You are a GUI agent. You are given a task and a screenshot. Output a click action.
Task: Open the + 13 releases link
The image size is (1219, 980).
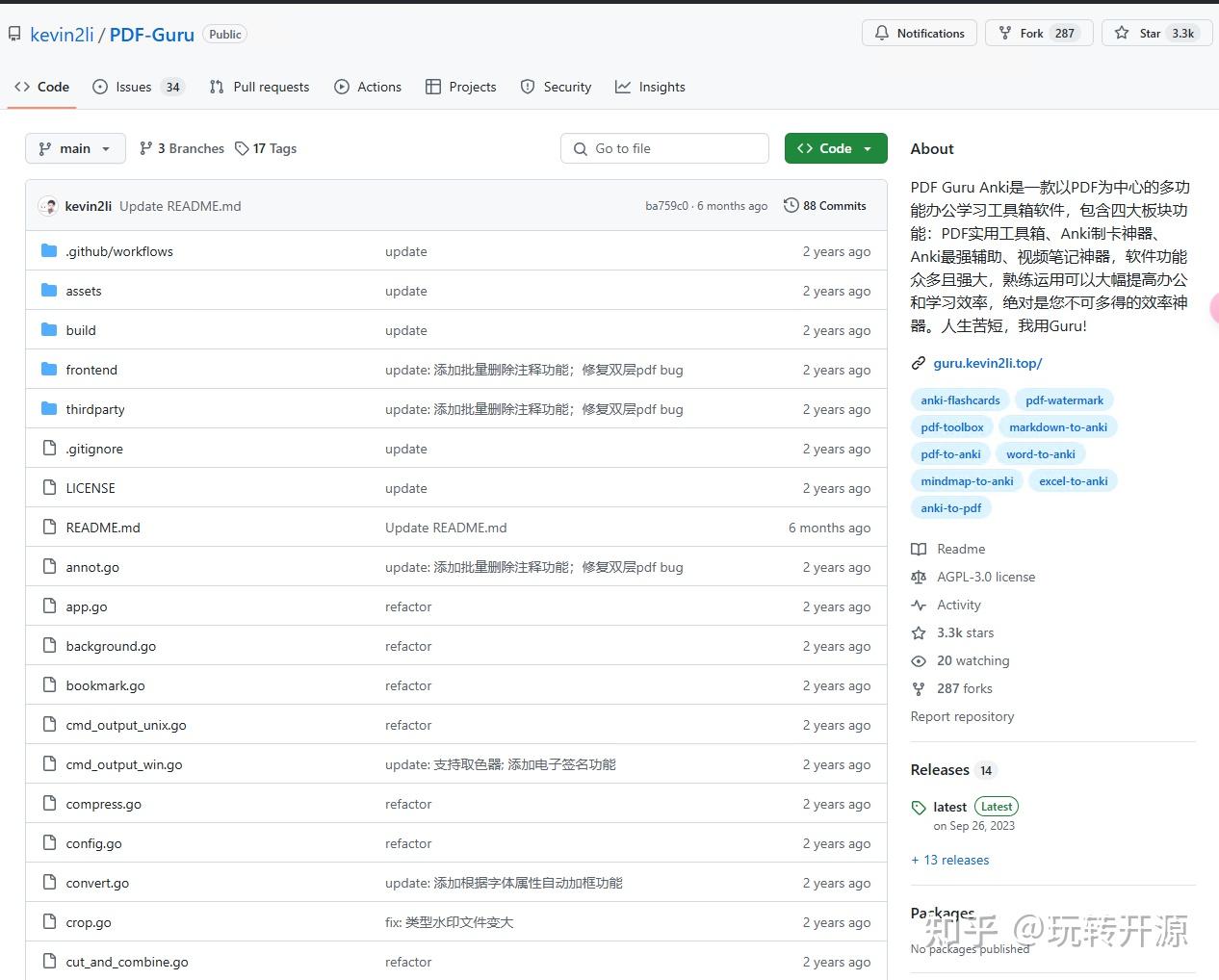click(950, 860)
